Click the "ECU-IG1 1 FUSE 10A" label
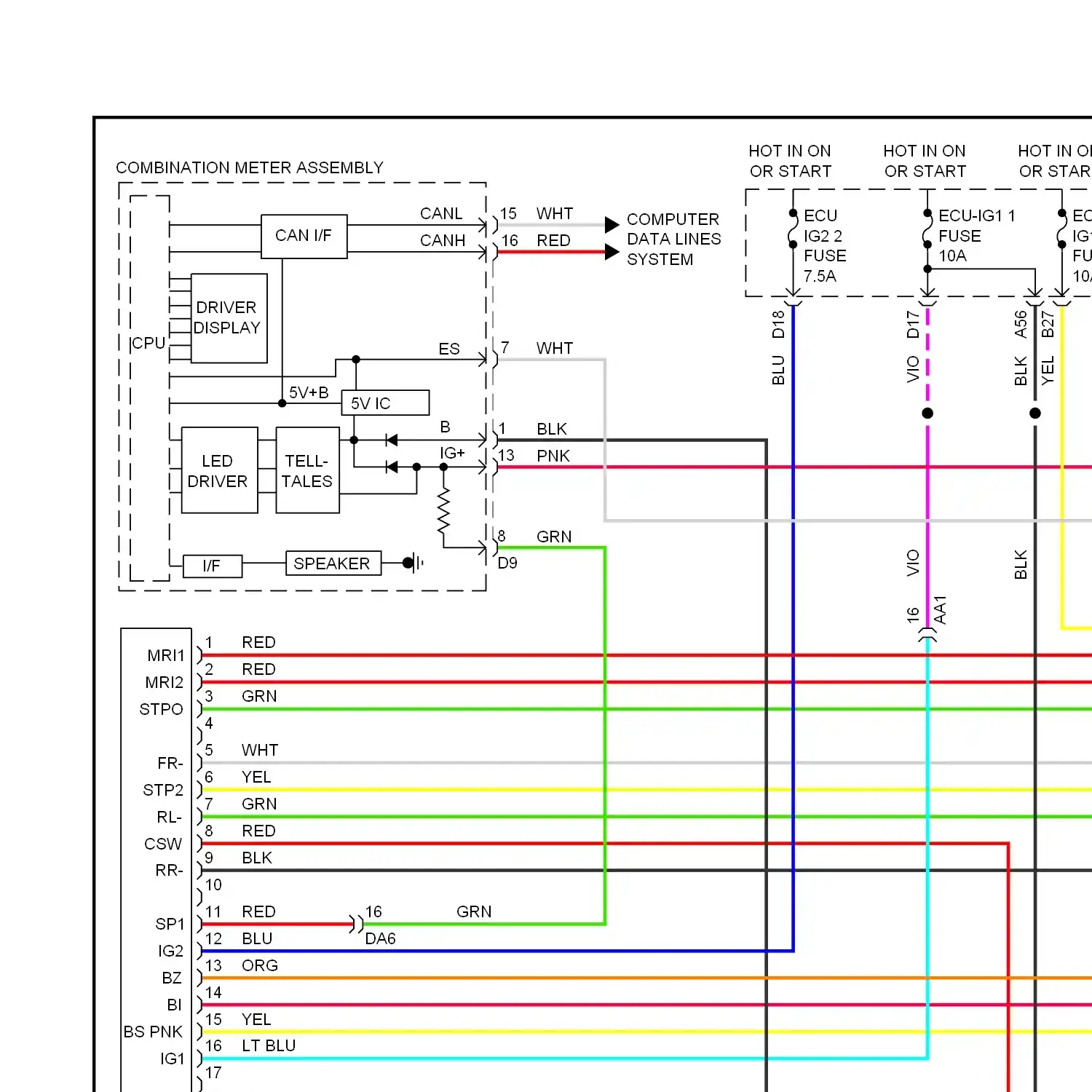1092x1092 pixels. [976, 236]
